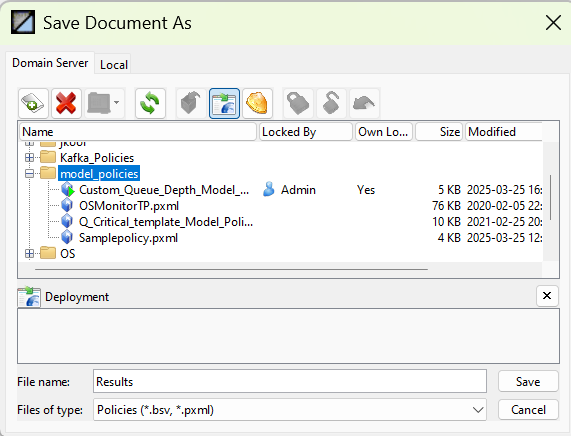Click the gray cube with arrow icon
571x436 pixels.
(191, 103)
